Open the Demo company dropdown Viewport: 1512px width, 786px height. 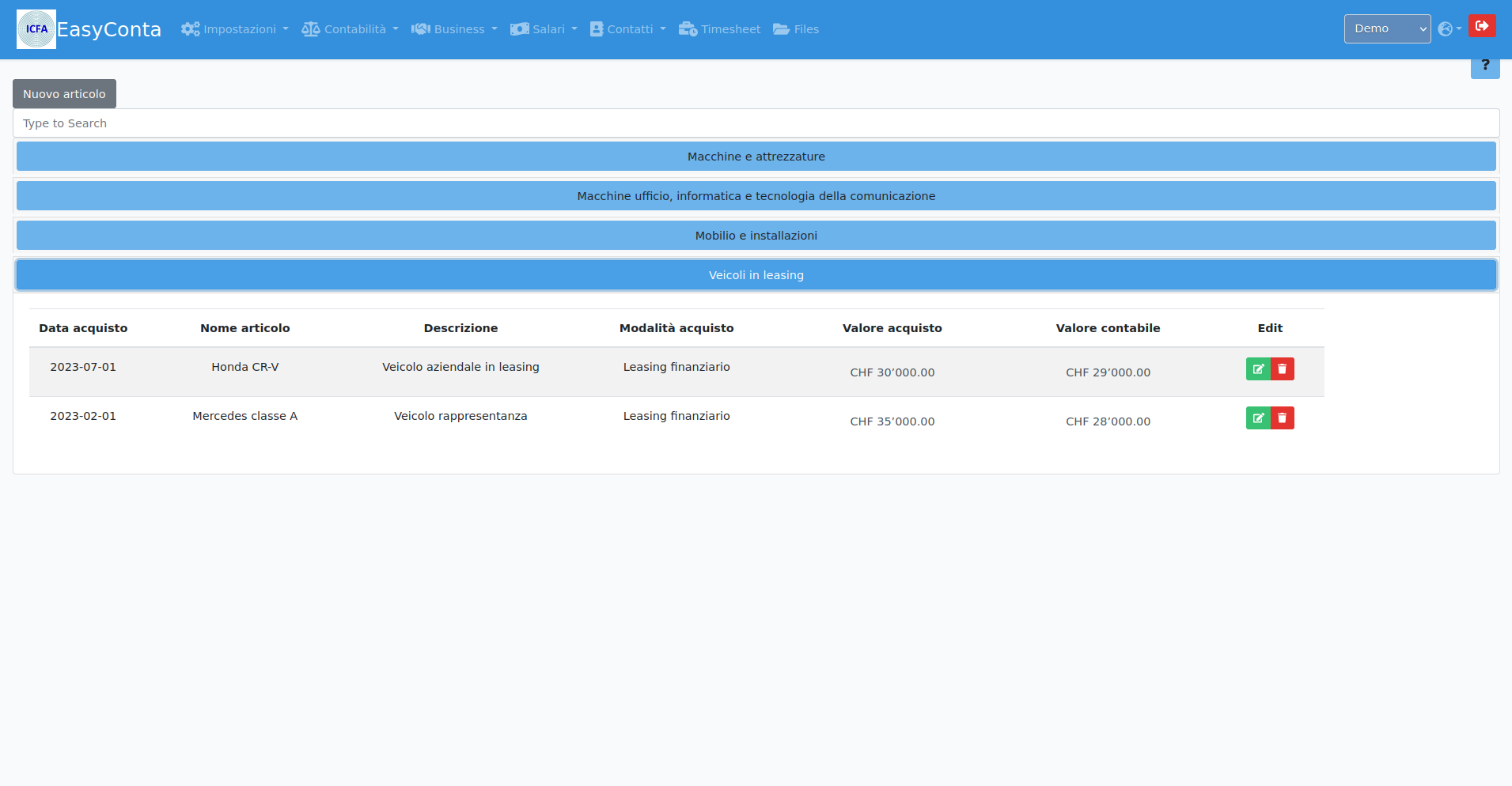[1387, 28]
